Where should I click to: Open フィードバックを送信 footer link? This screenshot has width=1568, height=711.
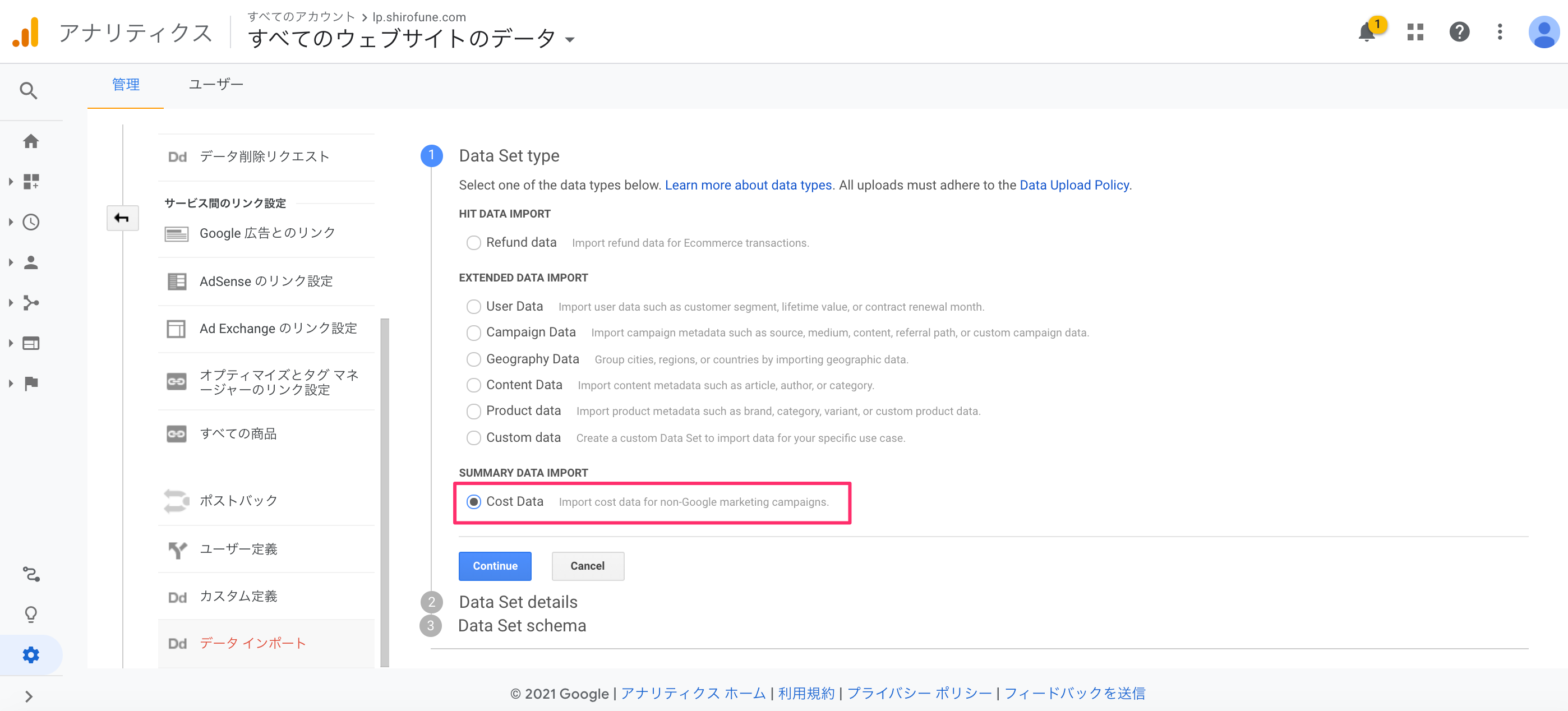pyautogui.click(x=1074, y=694)
